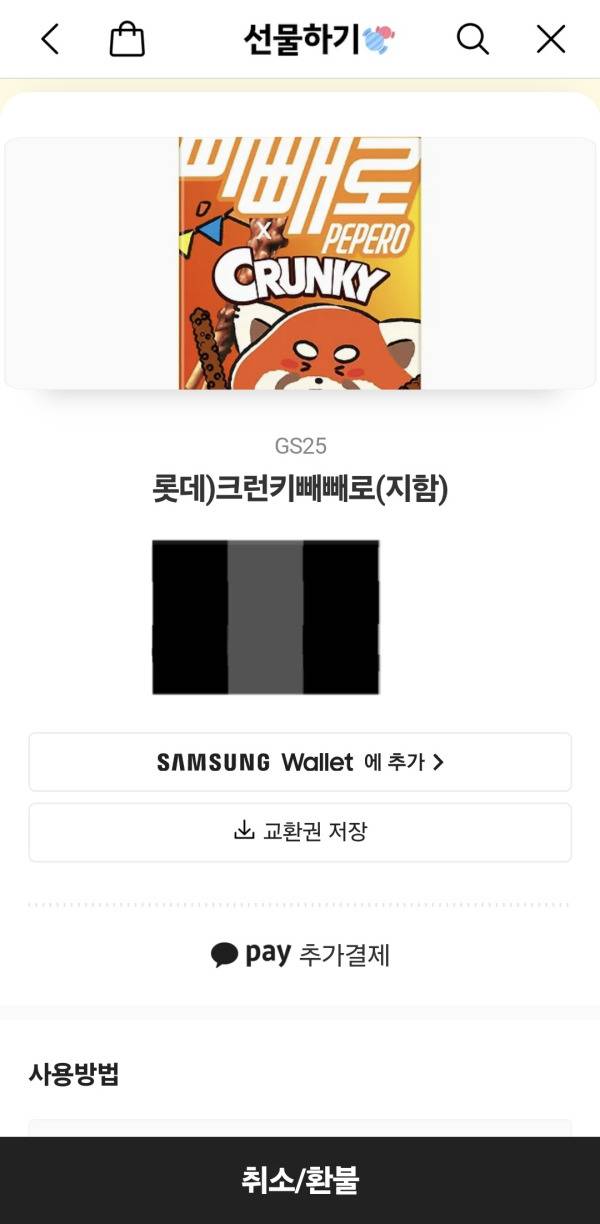Tap the download icon beside 교환권 저장
The height and width of the screenshot is (1224, 600).
244,831
